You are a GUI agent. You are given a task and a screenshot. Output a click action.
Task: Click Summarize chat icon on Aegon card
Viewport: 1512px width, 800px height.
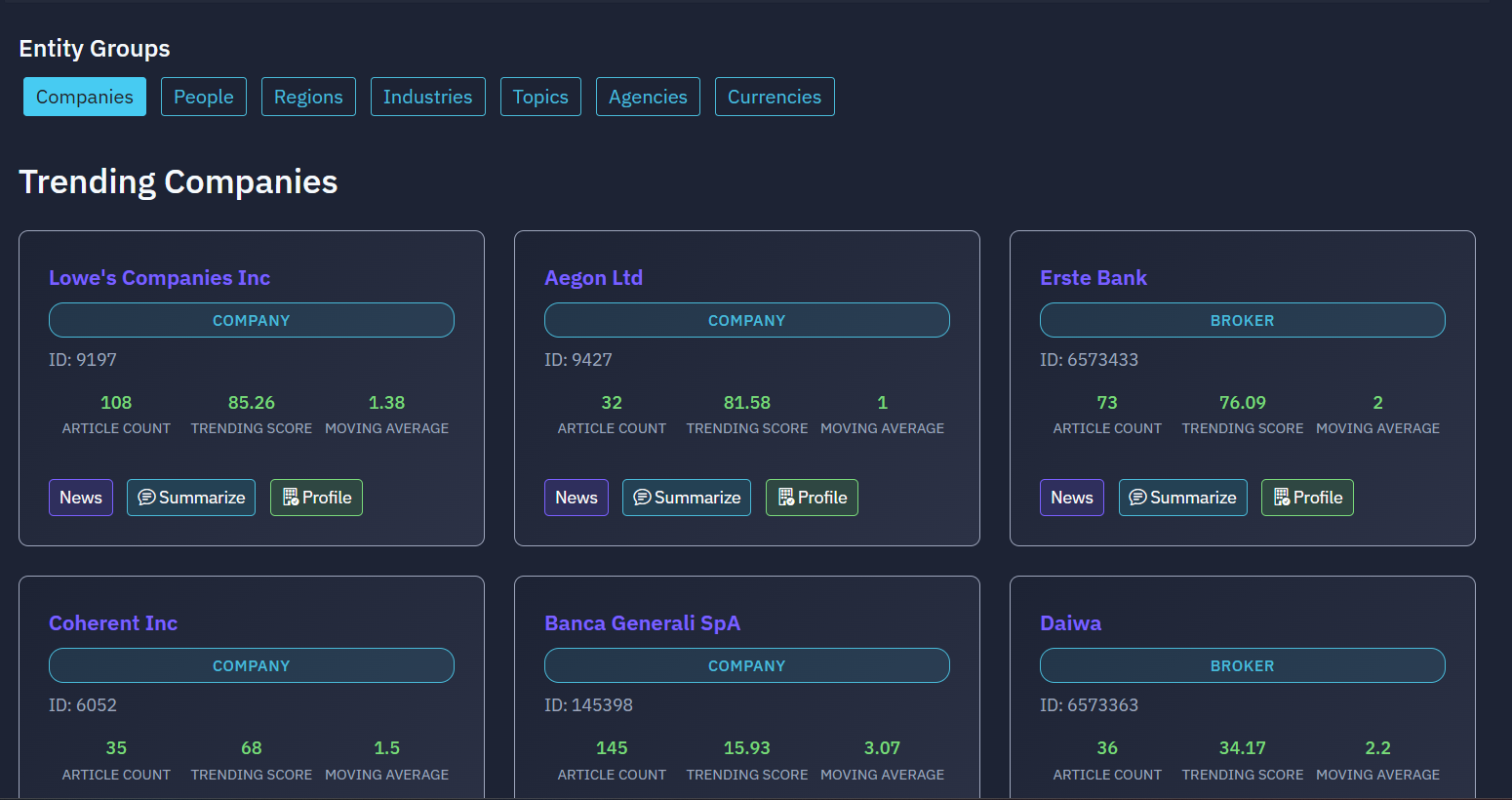coord(642,498)
